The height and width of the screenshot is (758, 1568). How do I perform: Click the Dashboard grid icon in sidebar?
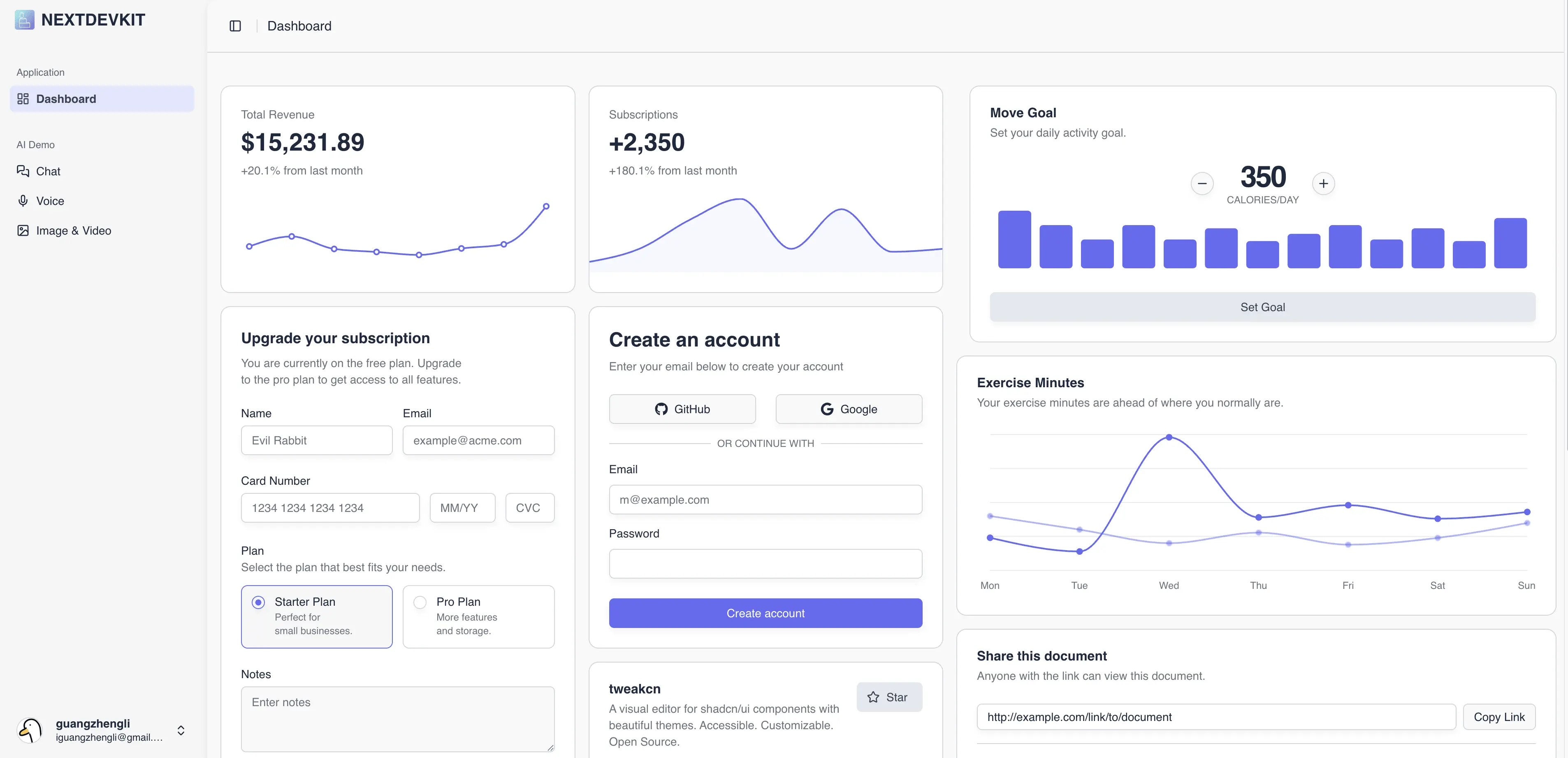point(23,98)
